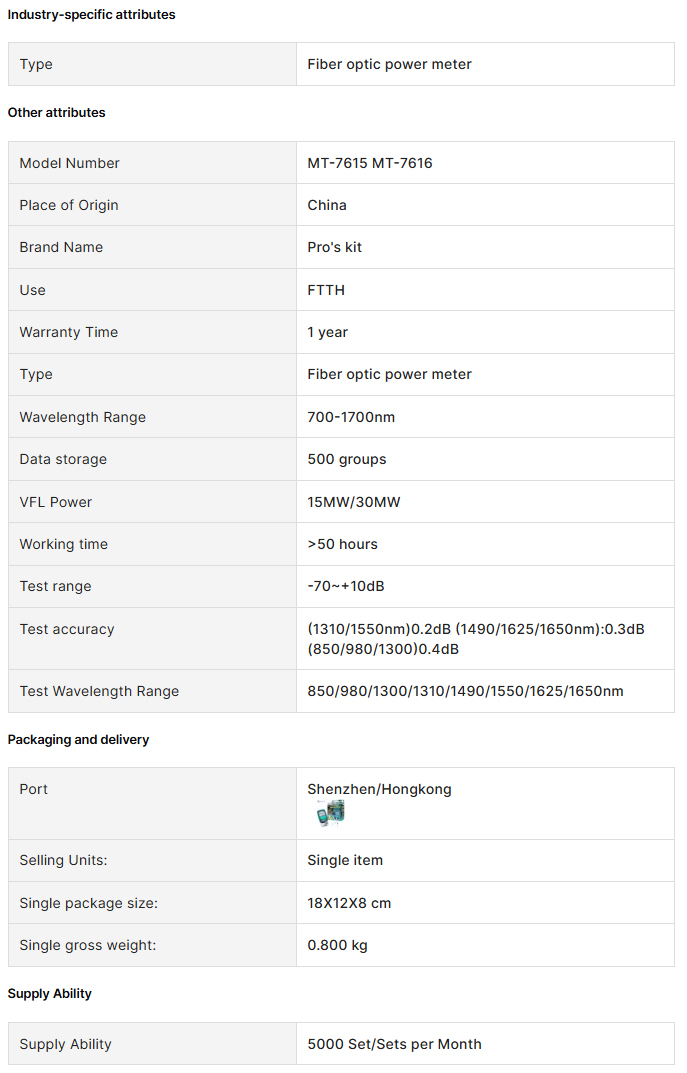This screenshot has height=1073, width=687.
Task: Open the small product thumbnail under Shenzhen/Hongkong
Action: [x=330, y=813]
